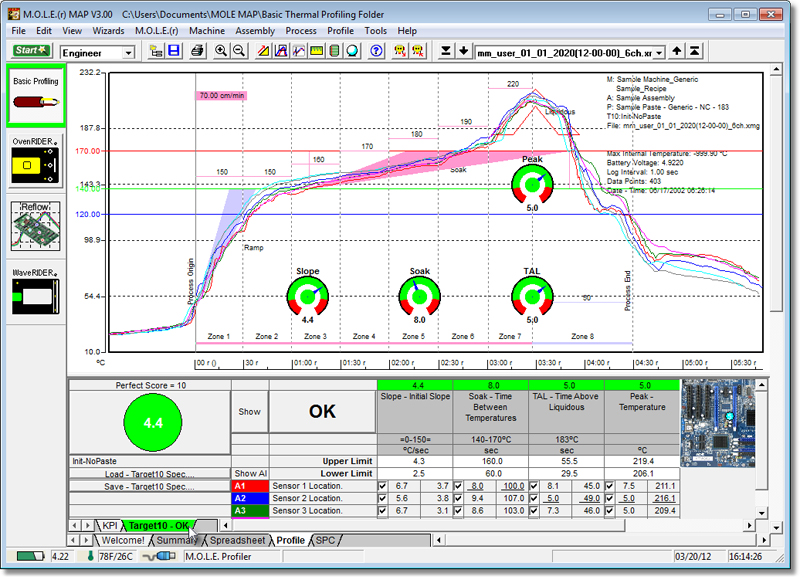Click the red A1 color swatch
Viewport: 800px width, 578px height.
point(250,486)
